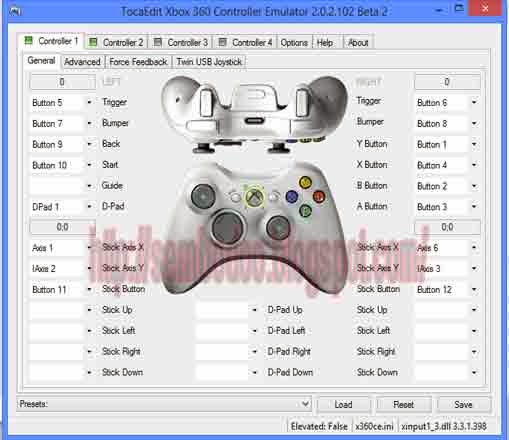This screenshot has width=509, height=440.
Task: Expand the D-Pad Up dropdown
Action: click(254, 310)
